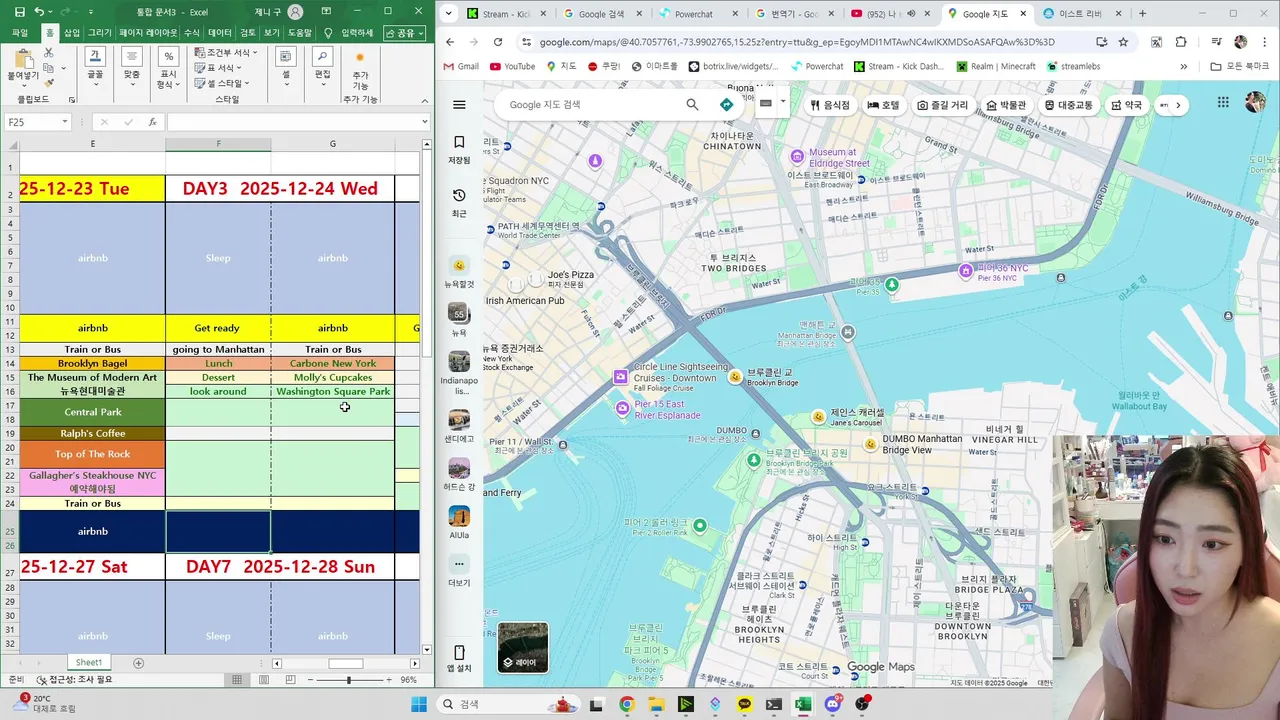Click the Format Painter brush icon

[48, 81]
